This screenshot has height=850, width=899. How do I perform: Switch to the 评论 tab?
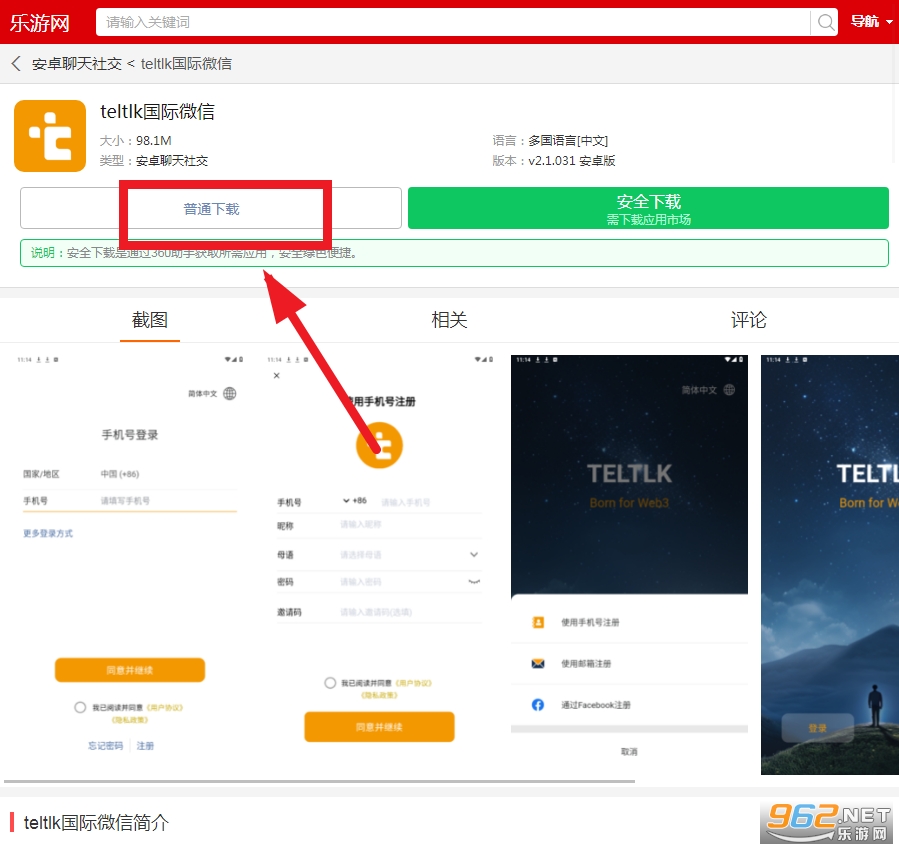coord(749,320)
